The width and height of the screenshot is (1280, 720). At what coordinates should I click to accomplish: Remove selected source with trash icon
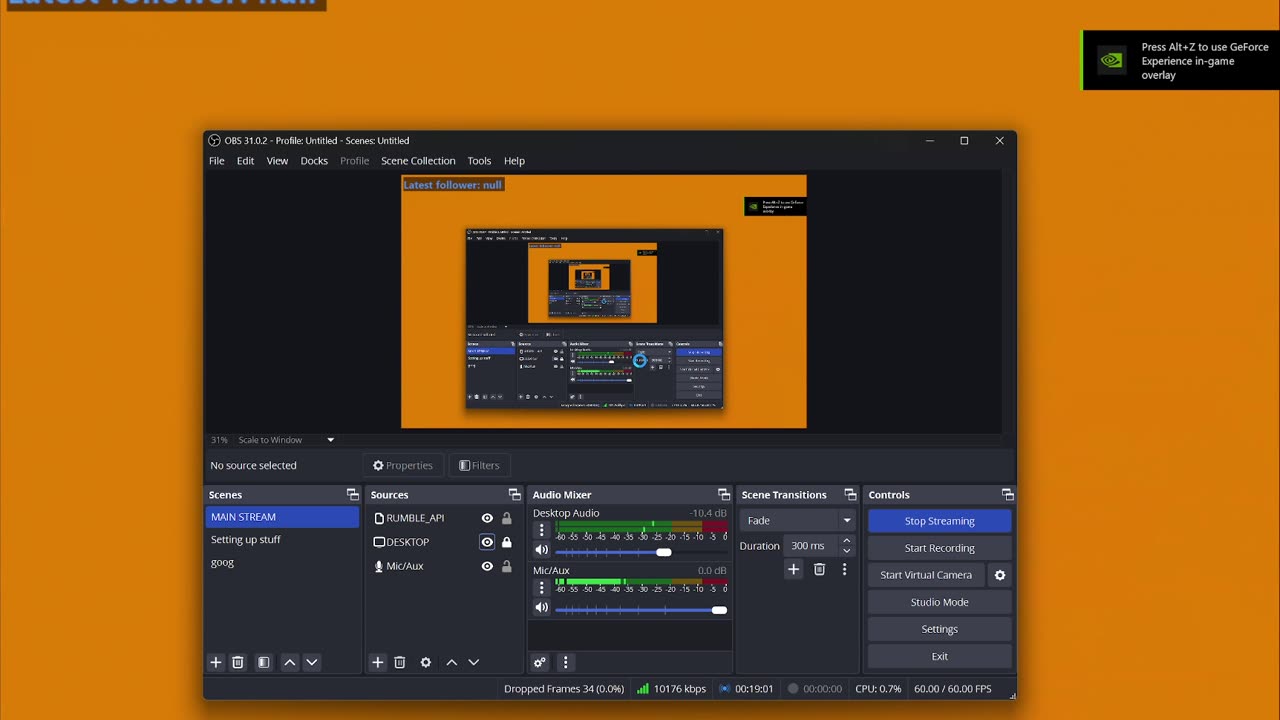tap(400, 662)
